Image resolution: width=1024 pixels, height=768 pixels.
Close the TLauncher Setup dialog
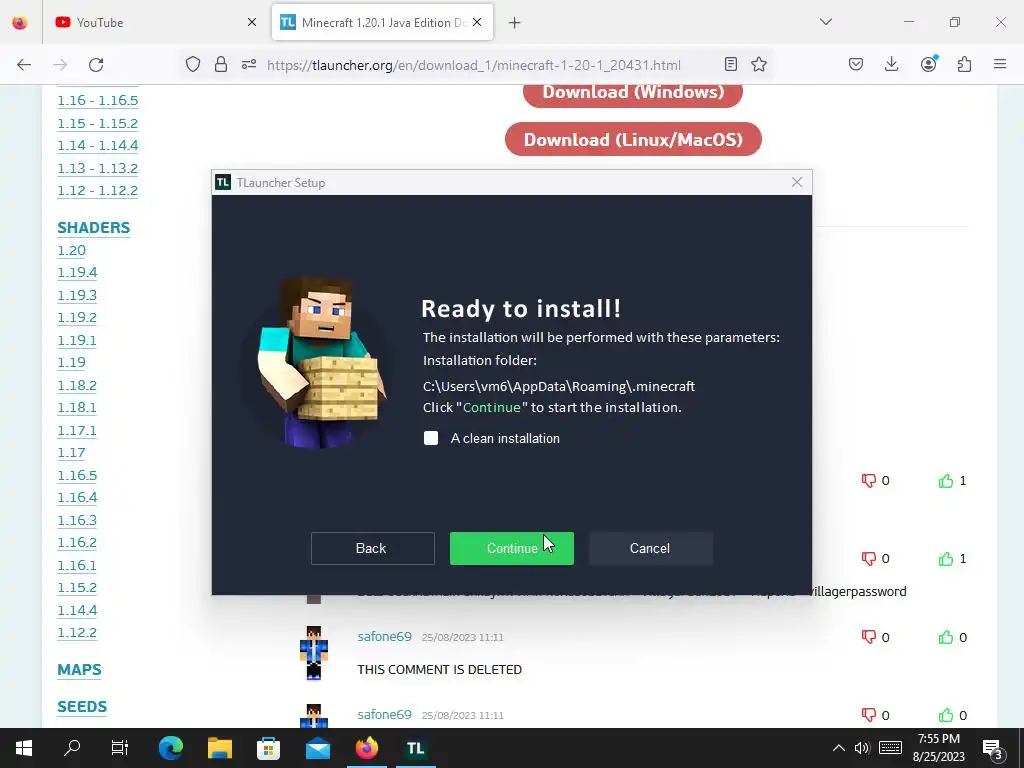point(797,182)
